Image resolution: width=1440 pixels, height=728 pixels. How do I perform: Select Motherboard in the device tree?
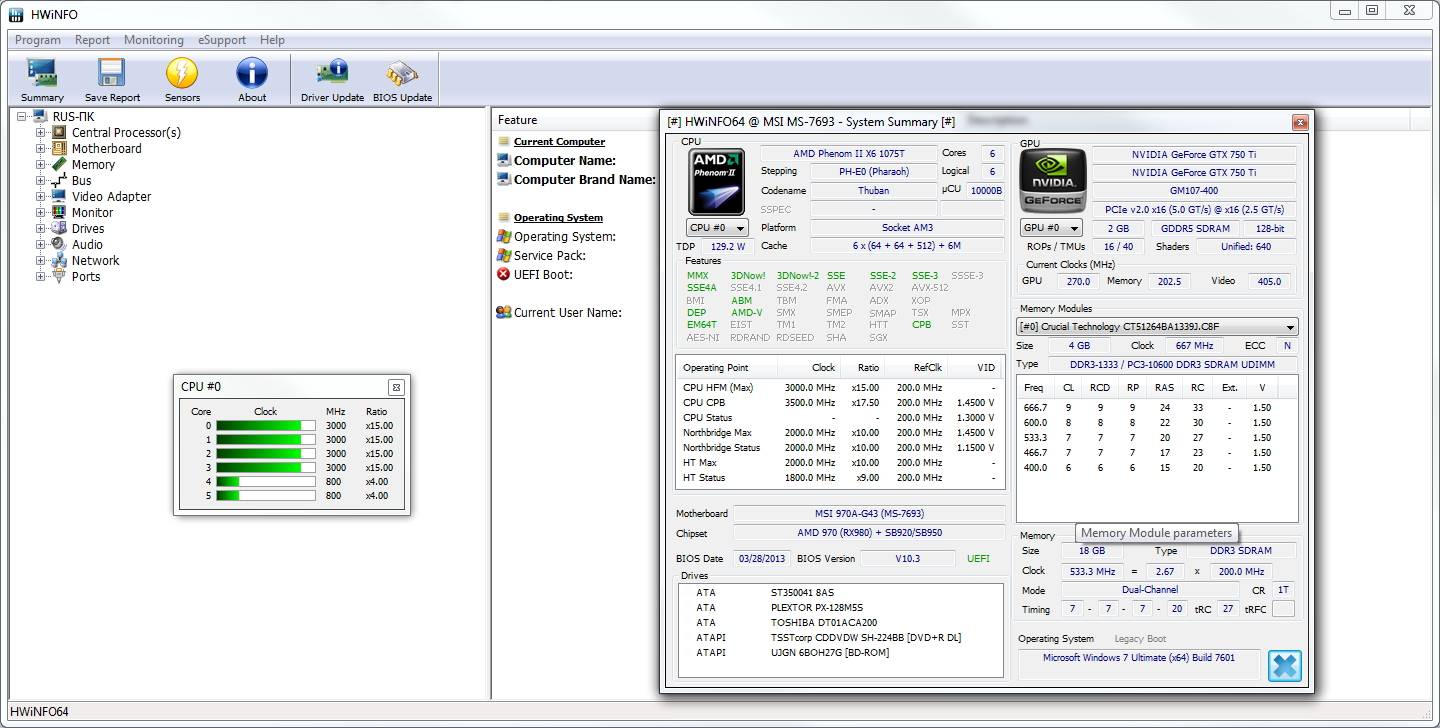coord(106,149)
